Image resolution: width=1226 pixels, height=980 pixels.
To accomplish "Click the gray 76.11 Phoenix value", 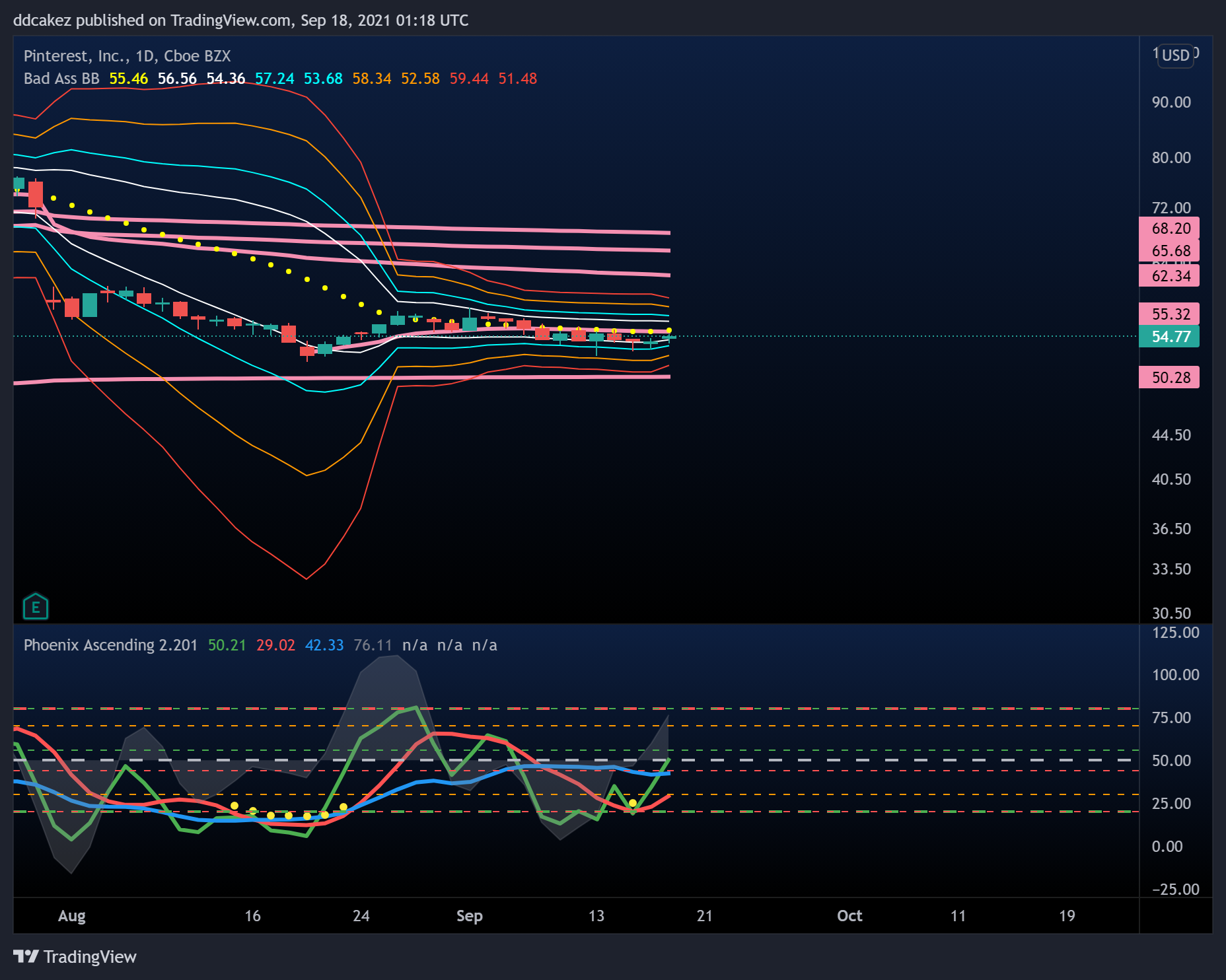I will click(373, 645).
